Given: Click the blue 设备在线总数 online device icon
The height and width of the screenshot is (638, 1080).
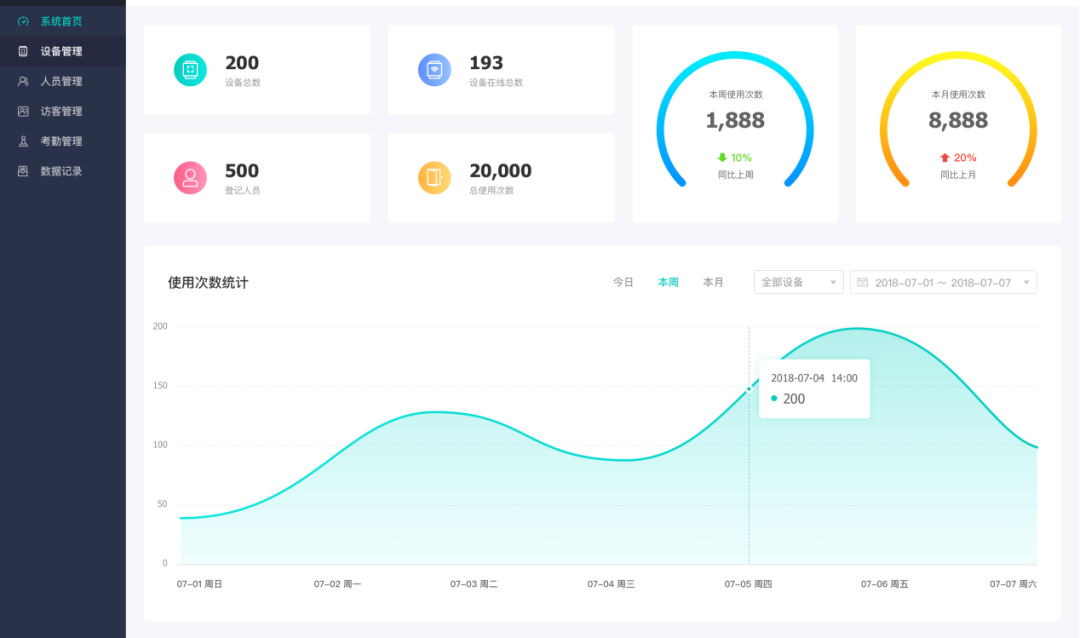Looking at the screenshot, I should click(435, 70).
